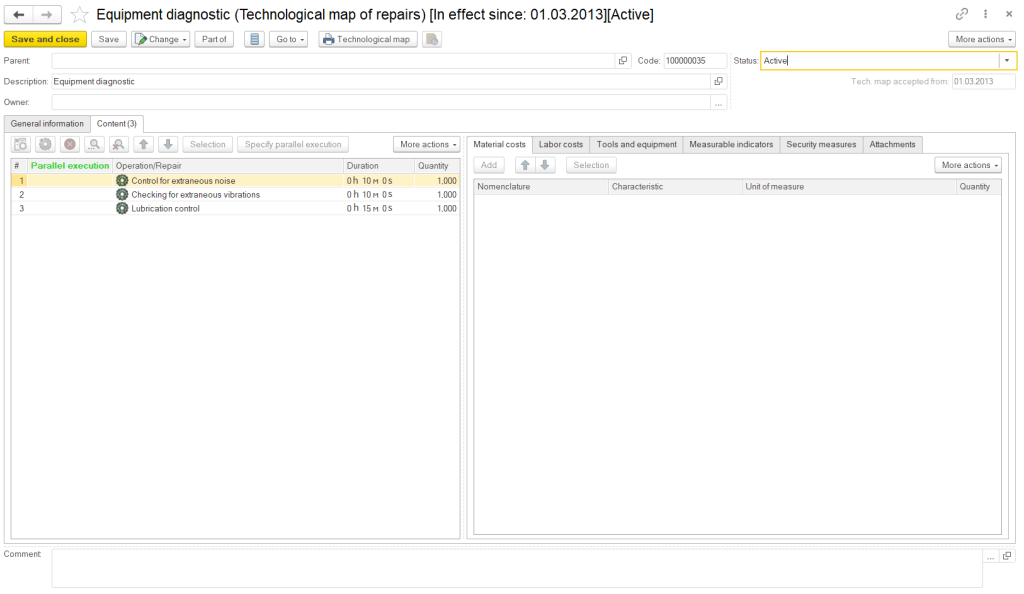Move operation down in the Content list
This screenshot has height=594, width=1024.
[x=168, y=145]
